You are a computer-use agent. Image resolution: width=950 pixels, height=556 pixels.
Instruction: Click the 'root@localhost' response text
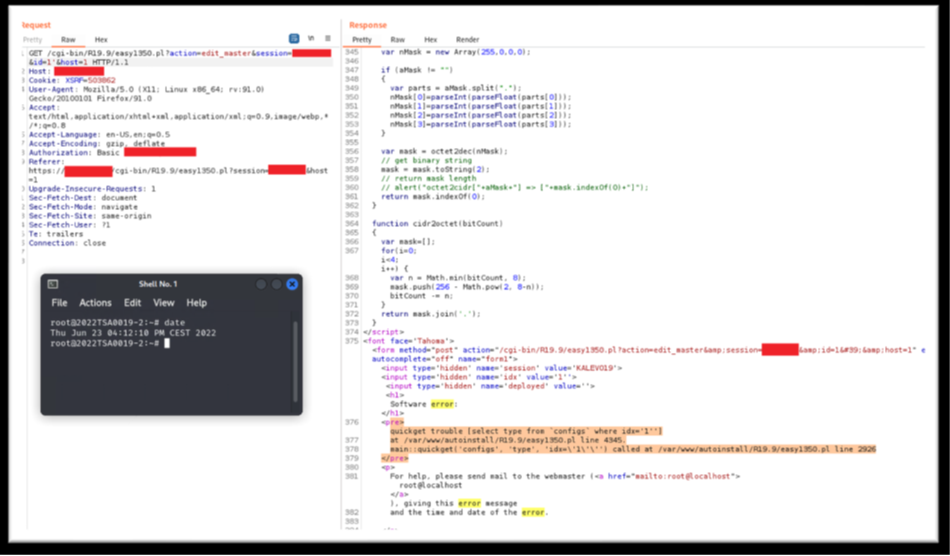click(431, 485)
